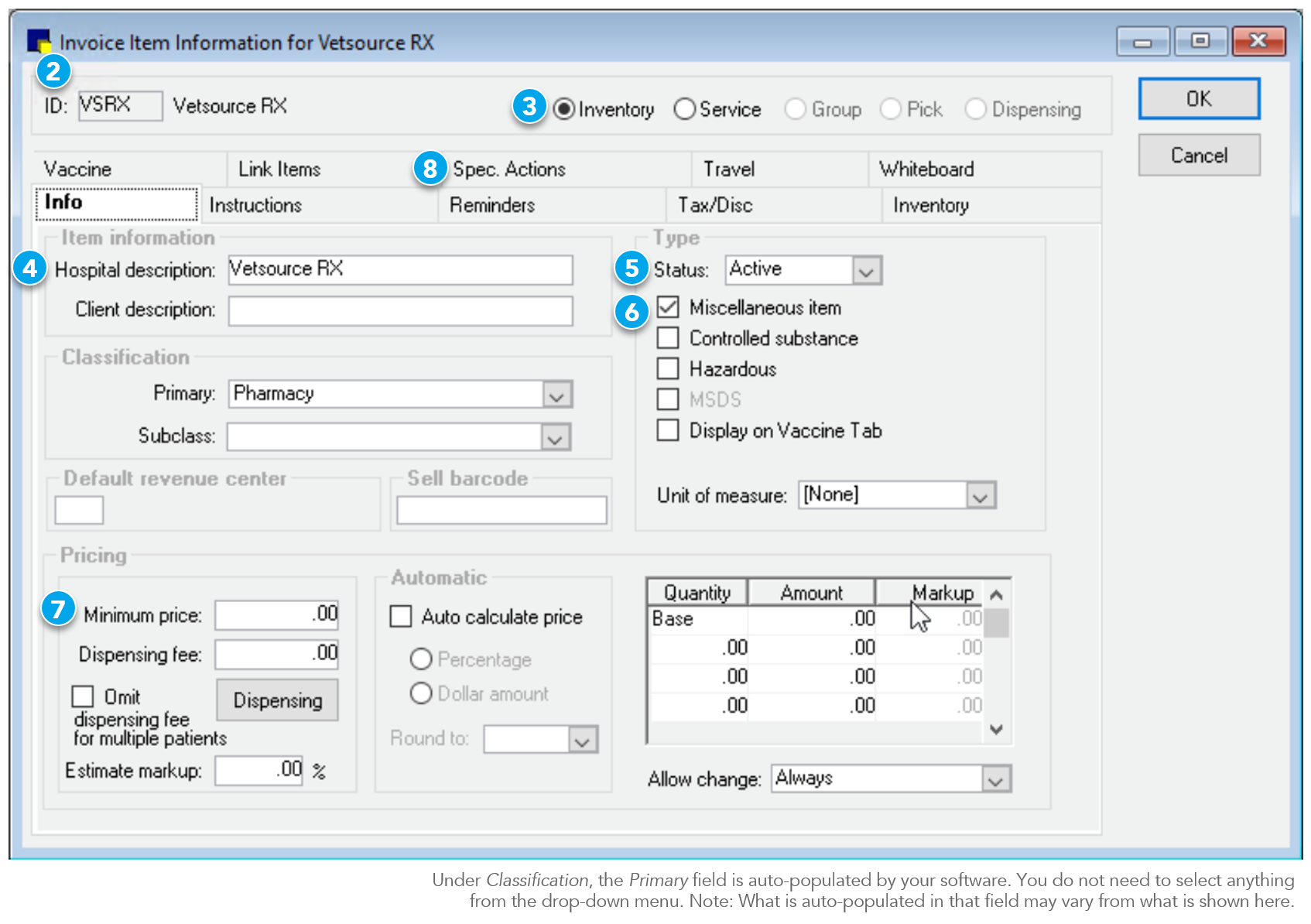This screenshot has width=1311, height=924.
Task: Select the Inventory radio button
Action: 564,109
